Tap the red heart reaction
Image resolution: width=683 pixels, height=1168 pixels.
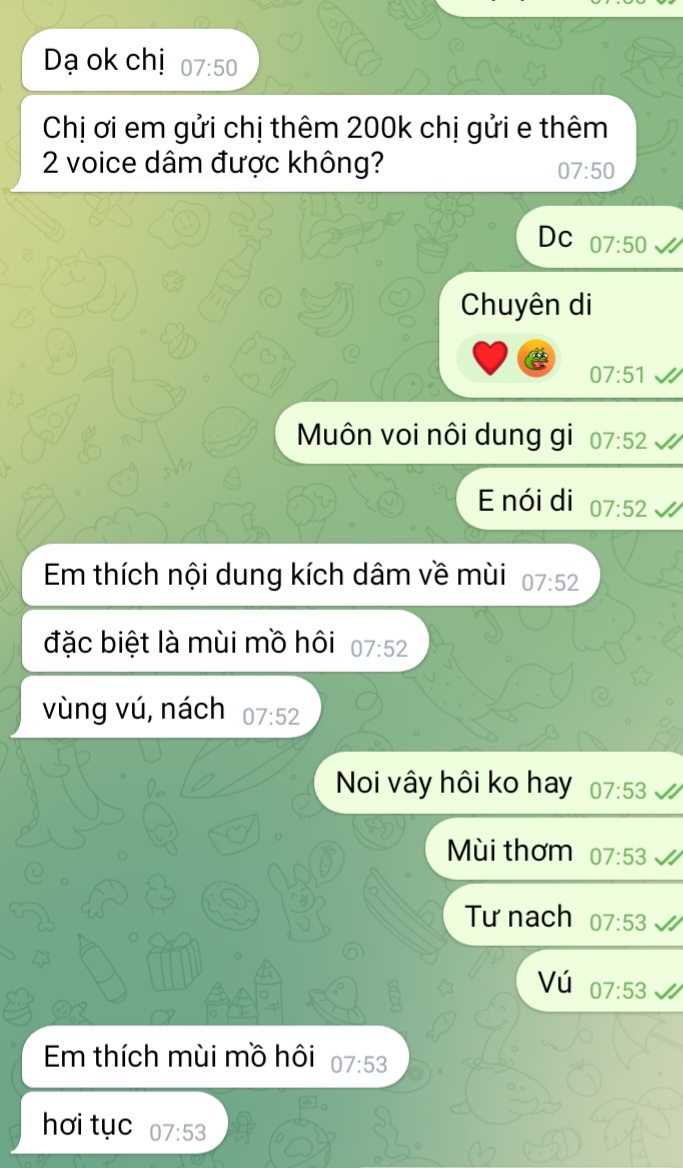(x=490, y=358)
